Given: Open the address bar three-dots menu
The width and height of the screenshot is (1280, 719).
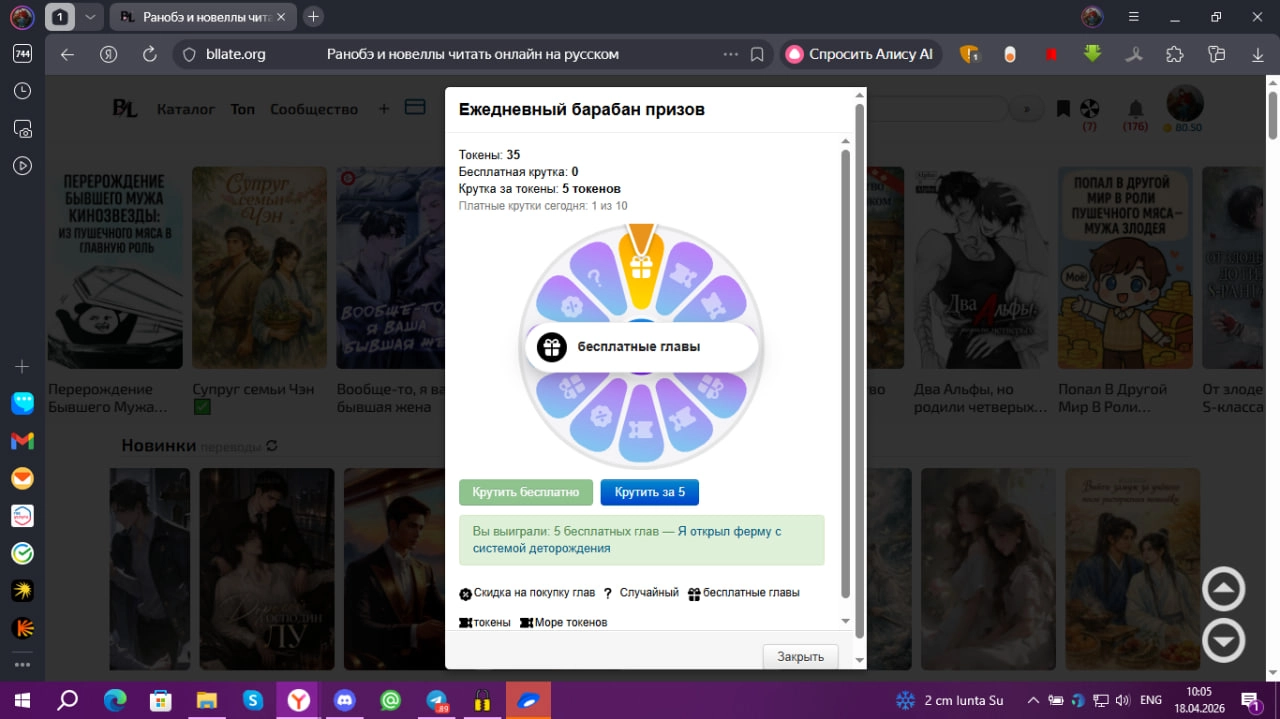Looking at the screenshot, I should (731, 55).
